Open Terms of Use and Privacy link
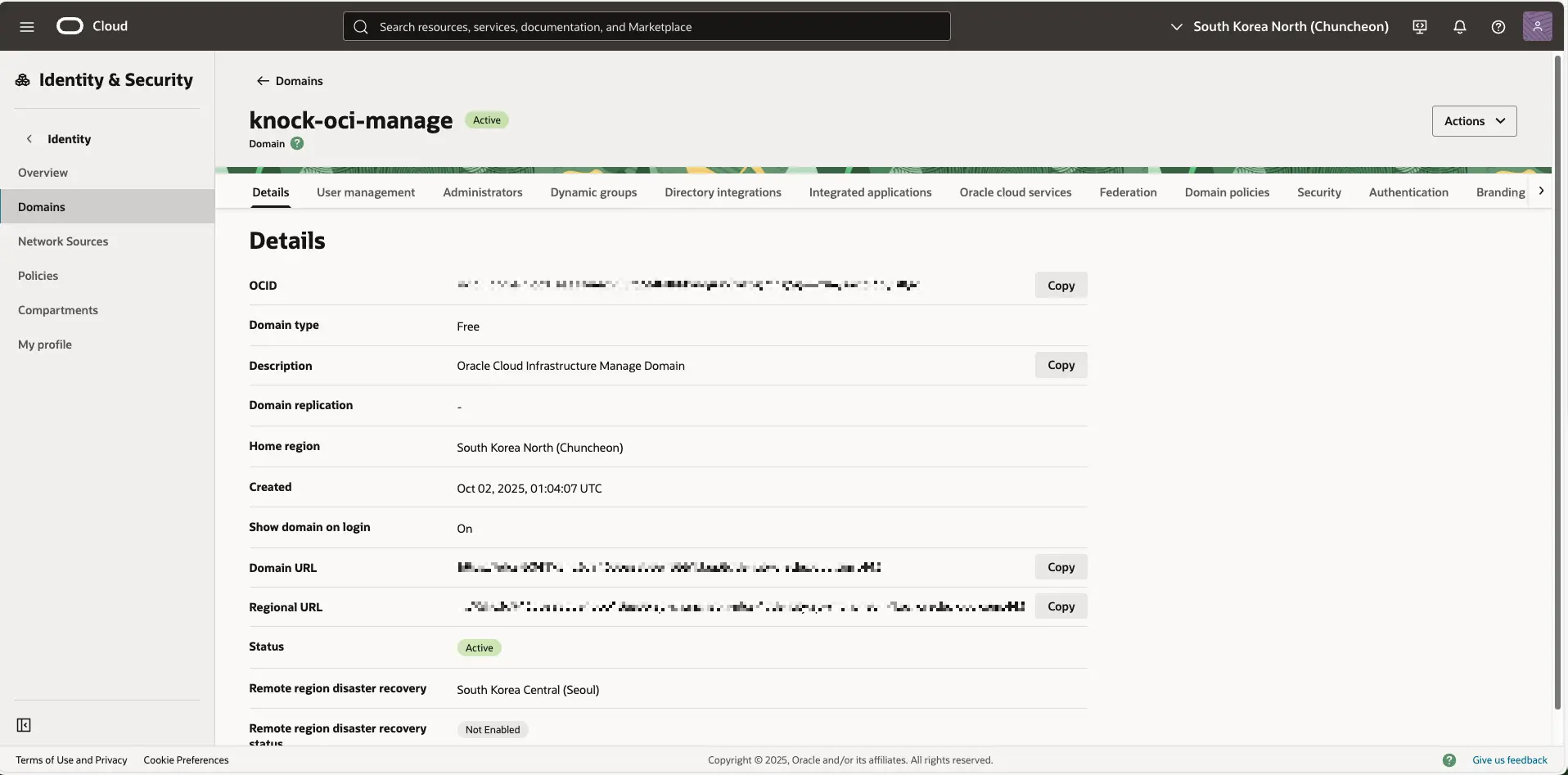 pyautogui.click(x=71, y=760)
